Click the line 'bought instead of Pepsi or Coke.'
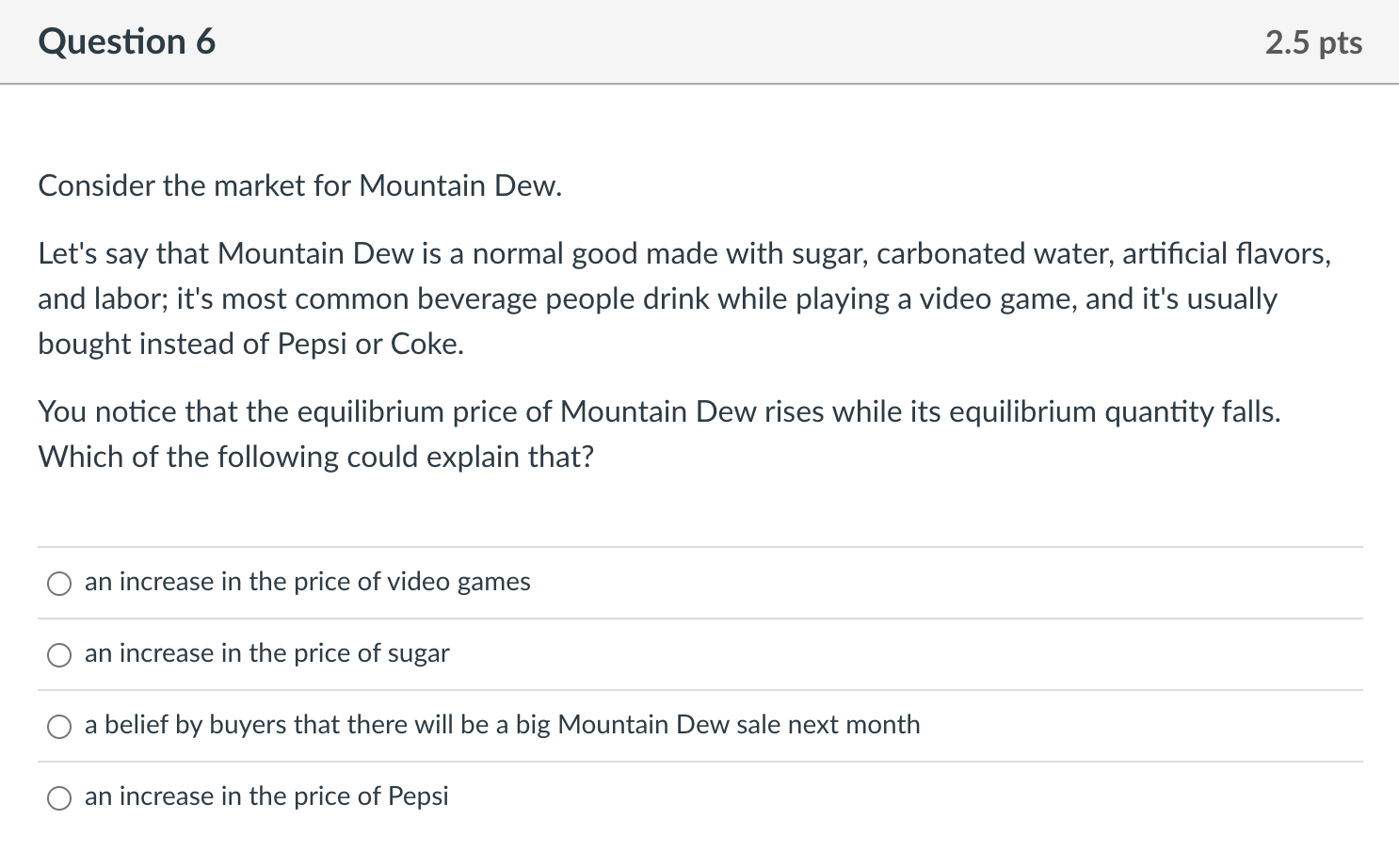Viewport: 1399px width, 868px height. pos(250,344)
